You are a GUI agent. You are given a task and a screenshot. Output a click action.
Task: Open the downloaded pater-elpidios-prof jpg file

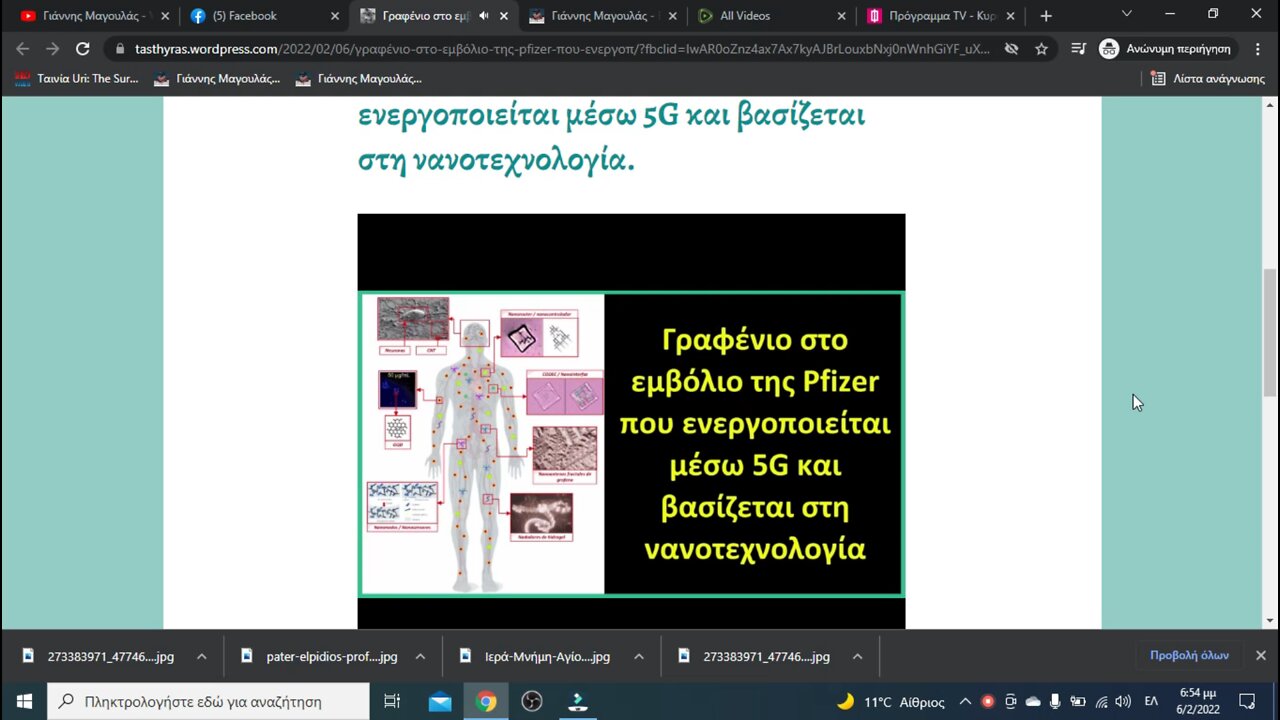(x=319, y=656)
